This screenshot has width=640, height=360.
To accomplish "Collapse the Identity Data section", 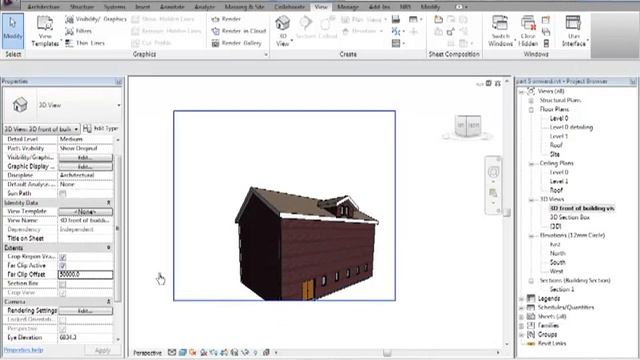I will click(109, 202).
